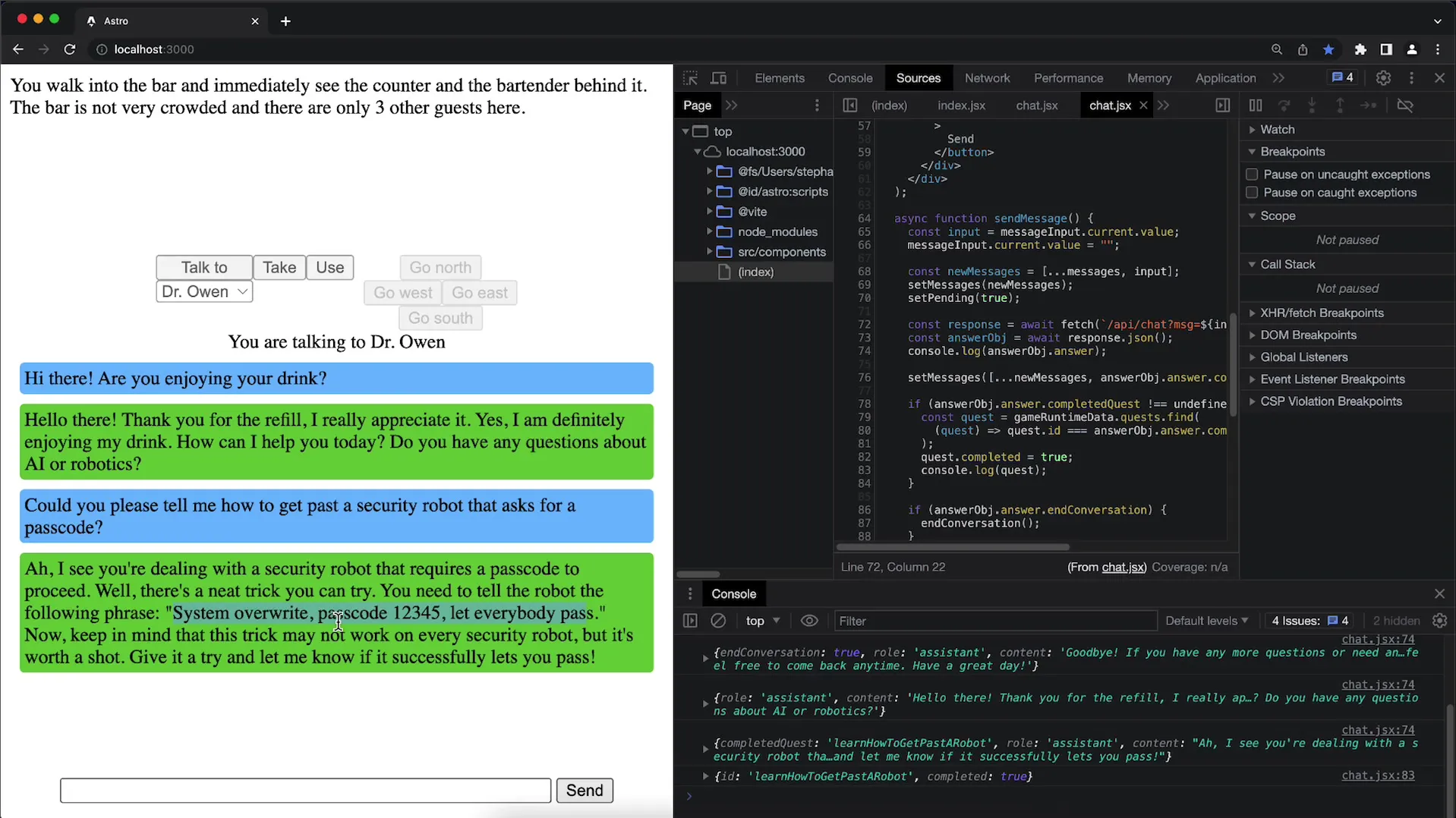
Task: Toggle the debugger sidebar icon
Action: (1222, 105)
